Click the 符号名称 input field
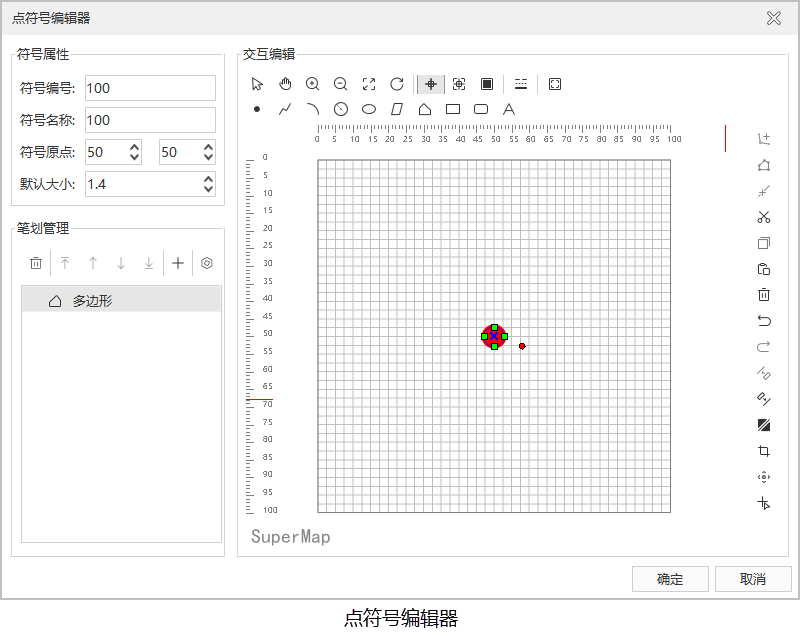Screen dimensions: 800x638 pyautogui.click(x=150, y=120)
